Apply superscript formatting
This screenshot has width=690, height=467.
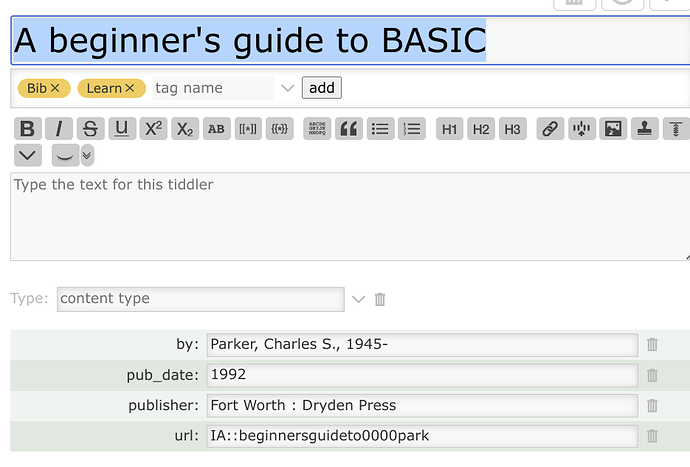tap(154, 129)
